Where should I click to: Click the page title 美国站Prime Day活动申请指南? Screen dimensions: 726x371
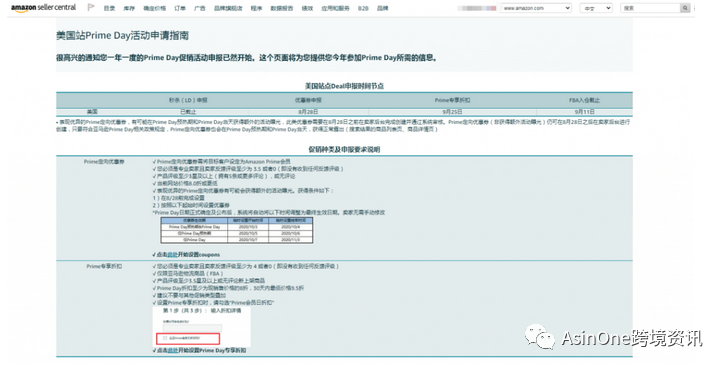122,36
